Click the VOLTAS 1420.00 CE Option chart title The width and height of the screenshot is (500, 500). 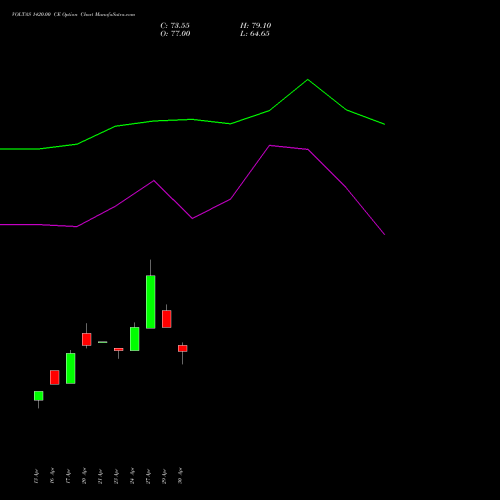tap(73, 15)
